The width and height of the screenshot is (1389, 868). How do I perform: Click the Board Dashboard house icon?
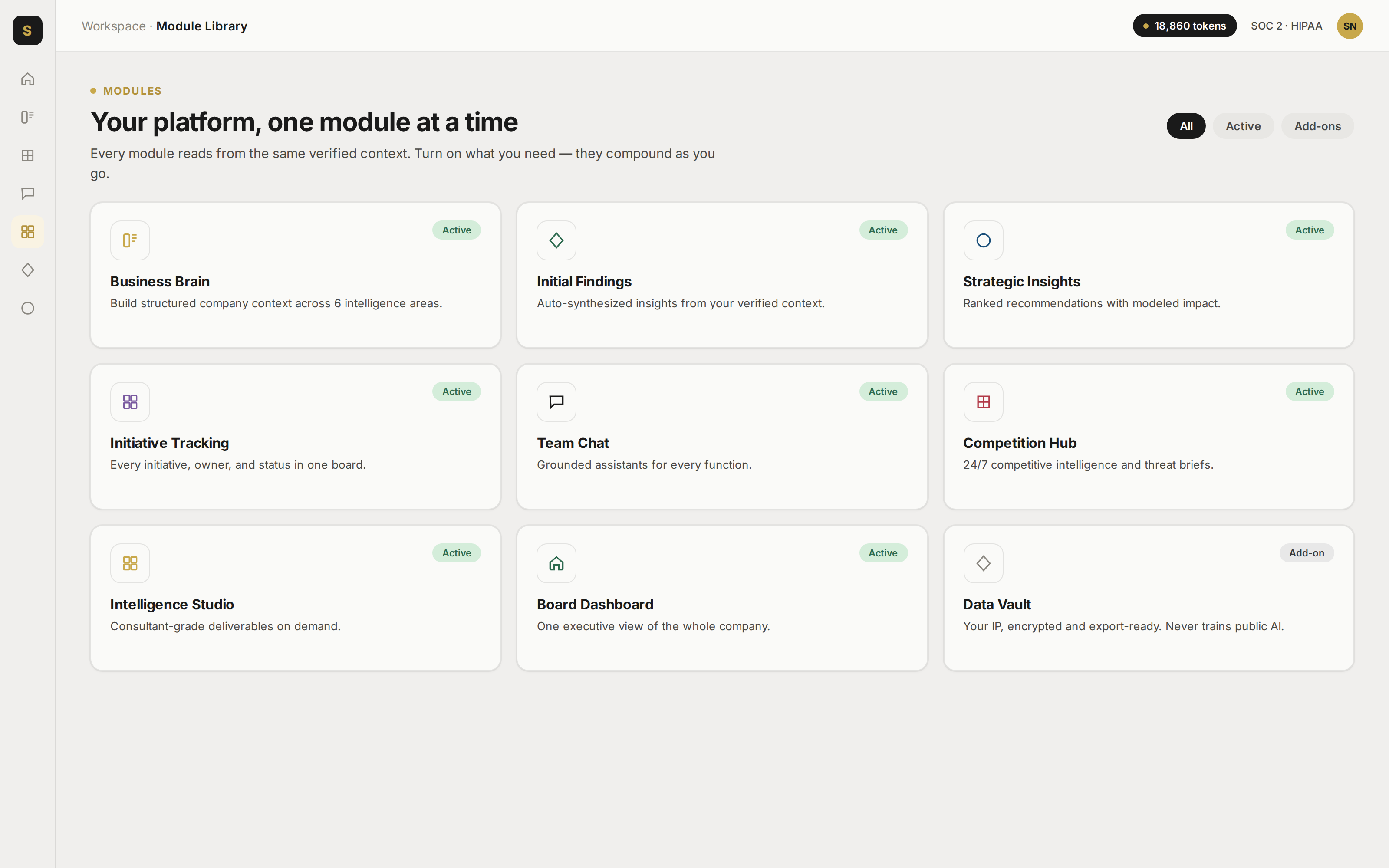556,563
